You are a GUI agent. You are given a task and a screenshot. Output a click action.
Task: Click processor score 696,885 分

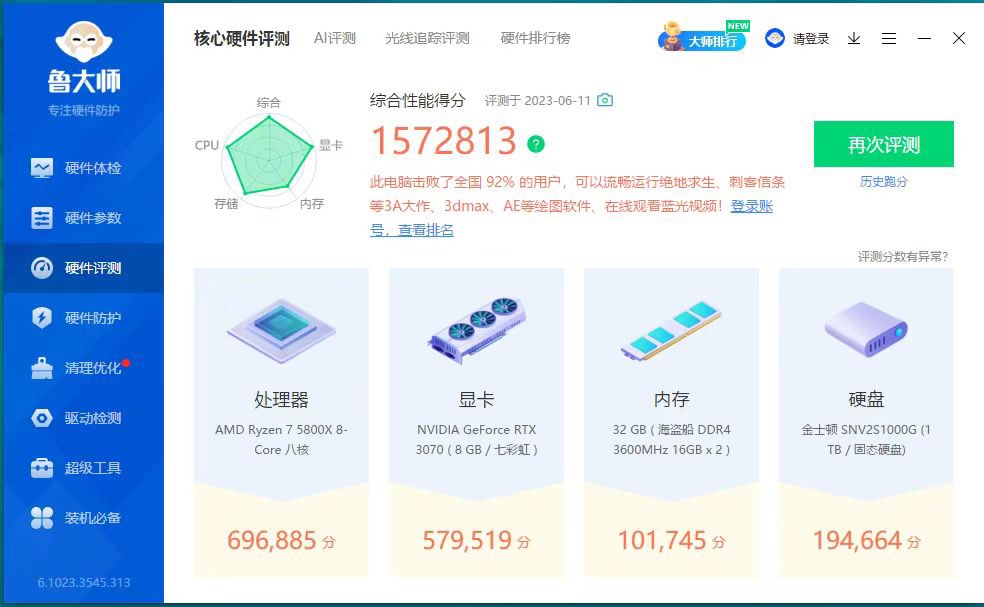pyautogui.click(x=281, y=540)
